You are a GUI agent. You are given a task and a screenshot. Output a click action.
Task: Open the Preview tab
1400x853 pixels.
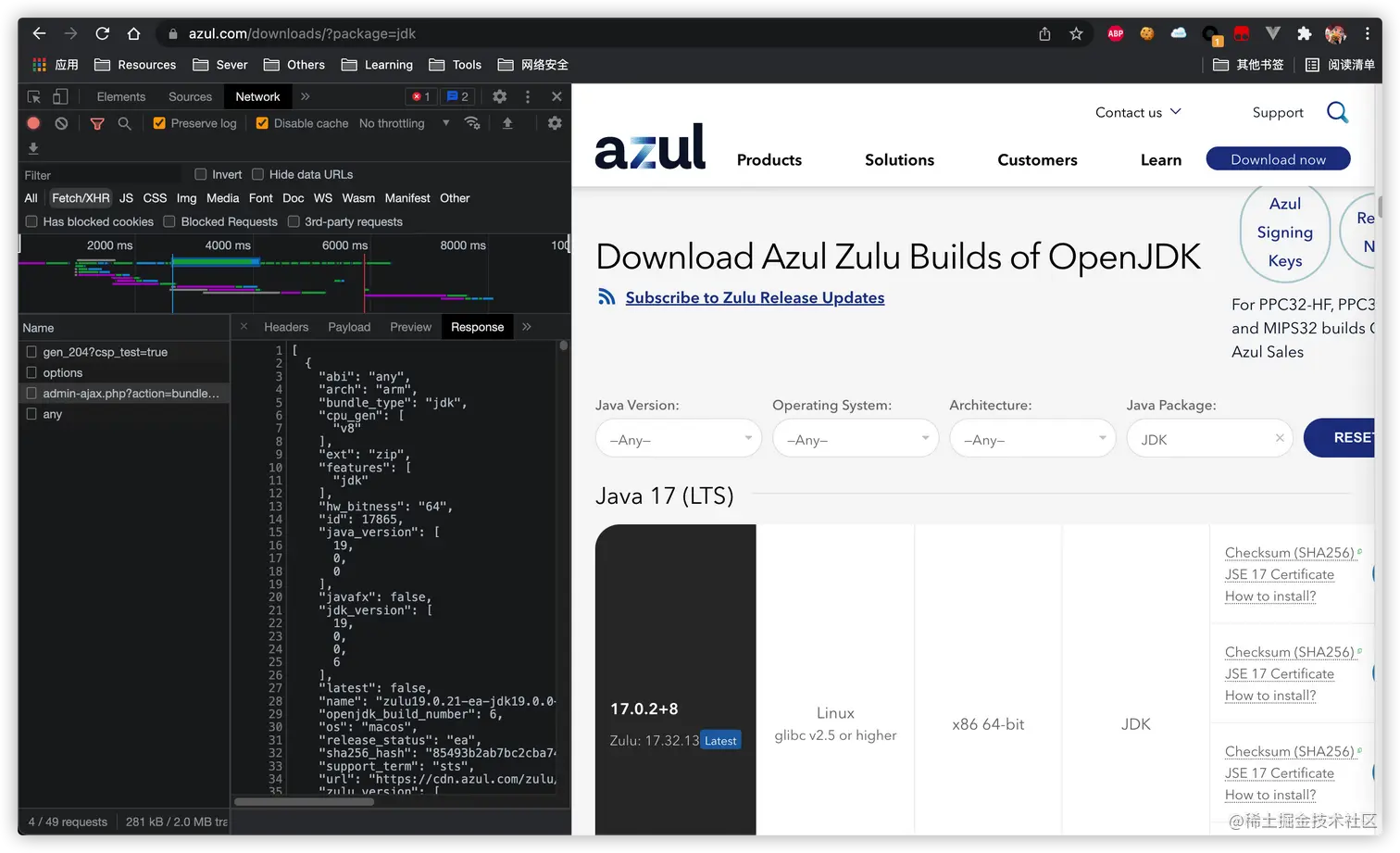point(410,327)
